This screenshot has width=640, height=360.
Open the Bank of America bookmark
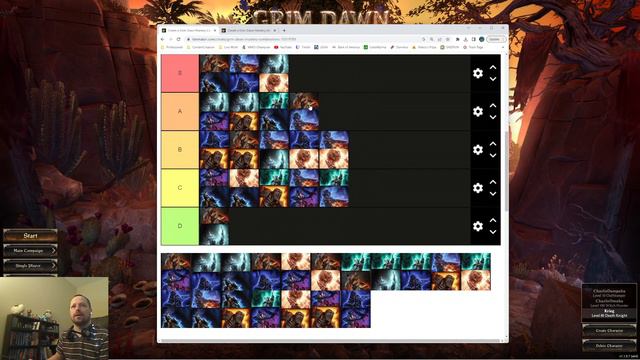[346, 47]
